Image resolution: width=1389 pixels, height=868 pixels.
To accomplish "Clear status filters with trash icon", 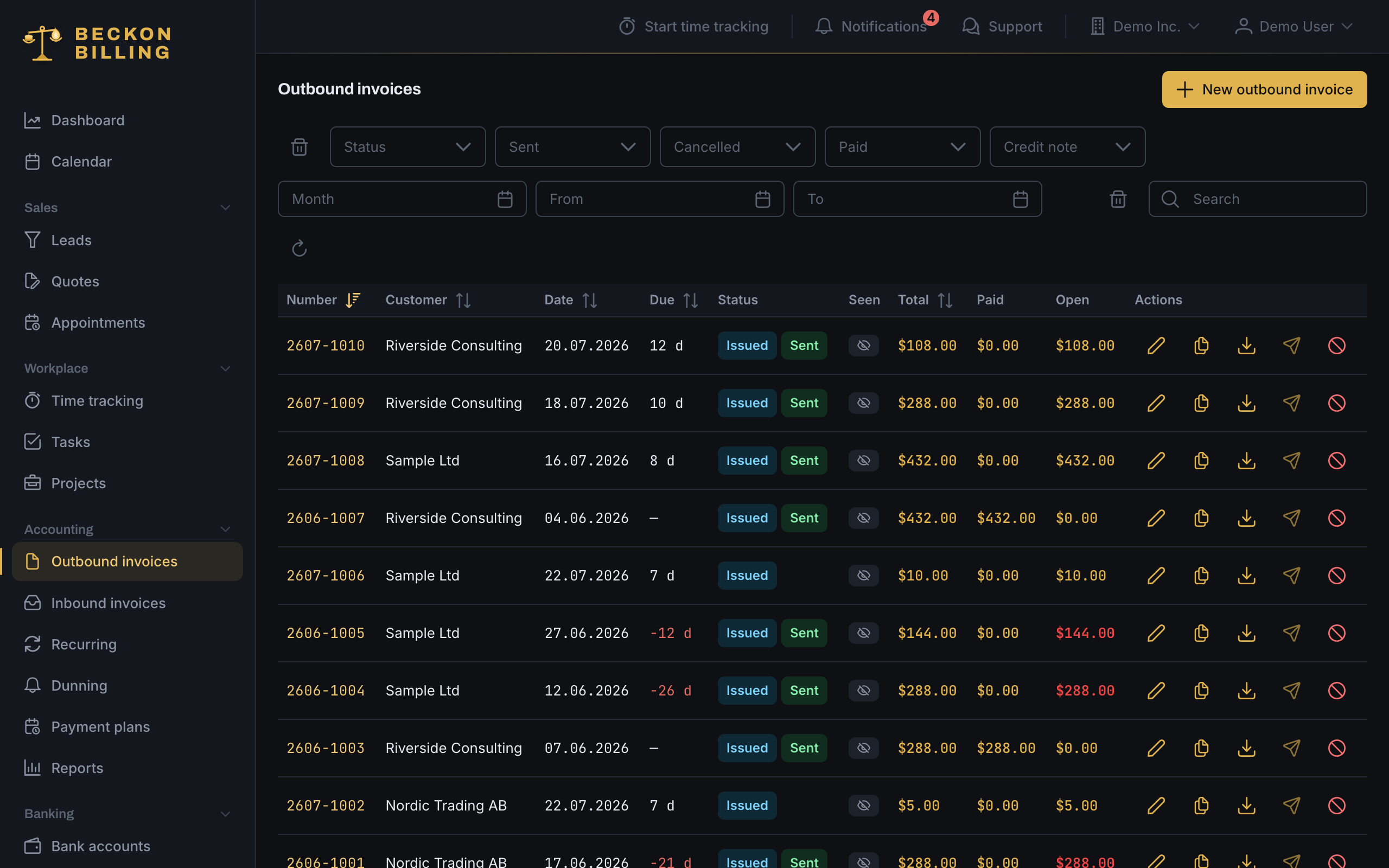I will click(299, 147).
